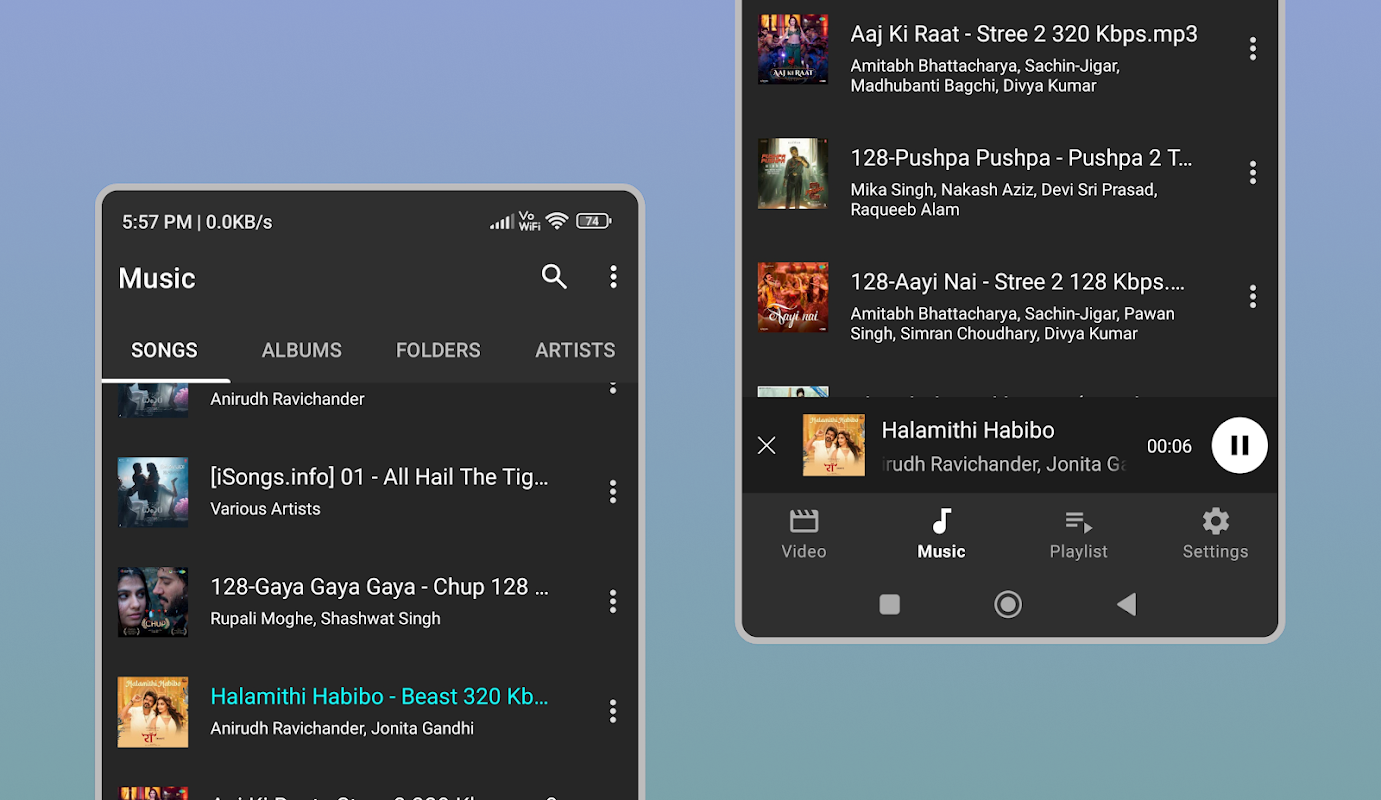
Task: Tap the Wi-Fi status bar icon
Action: pyautogui.click(x=558, y=221)
